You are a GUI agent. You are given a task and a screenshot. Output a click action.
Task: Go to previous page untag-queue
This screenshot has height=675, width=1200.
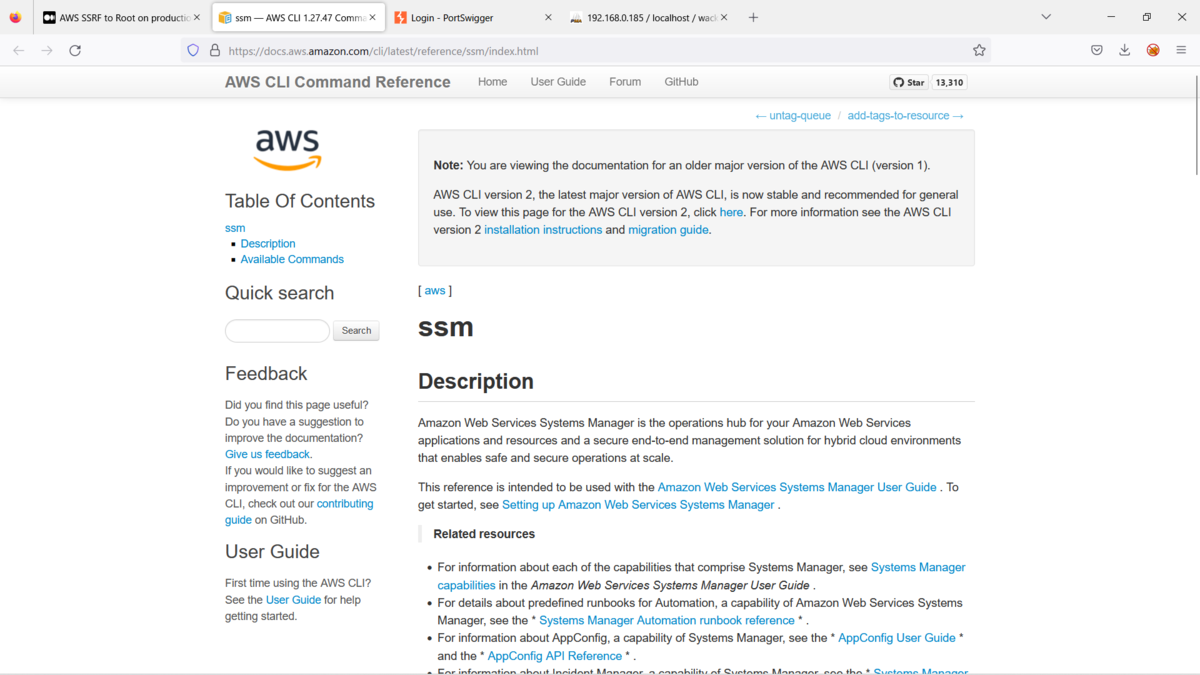pos(793,116)
